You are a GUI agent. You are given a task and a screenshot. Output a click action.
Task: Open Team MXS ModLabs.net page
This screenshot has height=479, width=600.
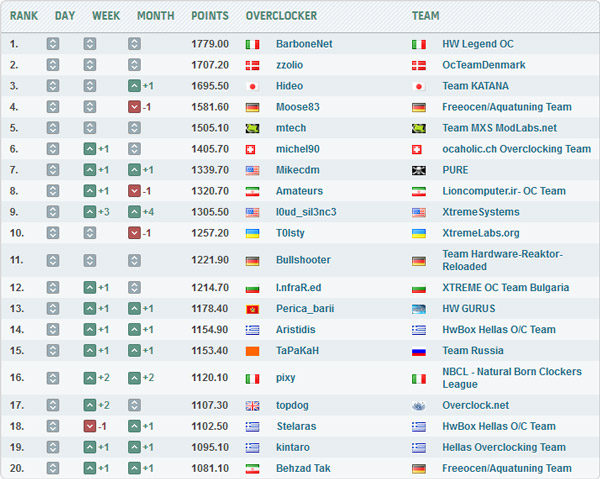coord(500,128)
